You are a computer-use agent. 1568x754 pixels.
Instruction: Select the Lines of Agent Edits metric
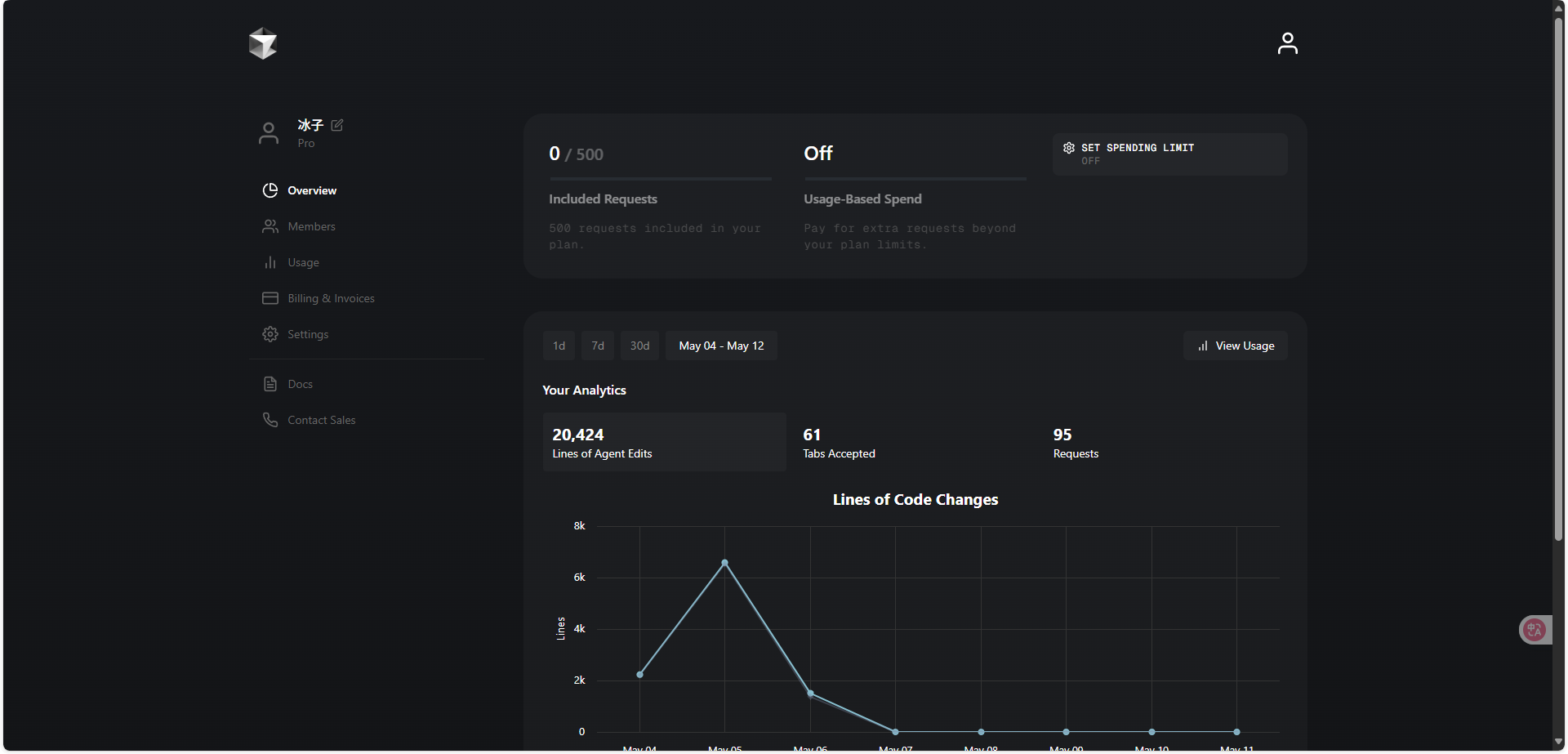[664, 442]
